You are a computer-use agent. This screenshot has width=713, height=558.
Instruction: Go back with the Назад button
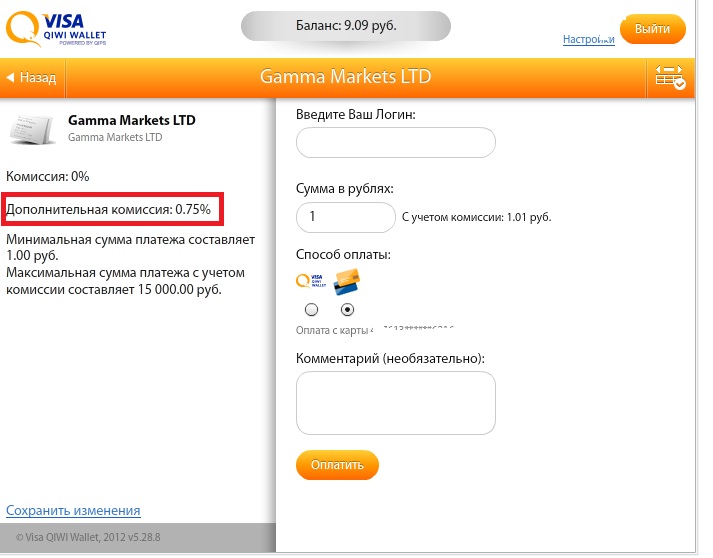[x=32, y=77]
